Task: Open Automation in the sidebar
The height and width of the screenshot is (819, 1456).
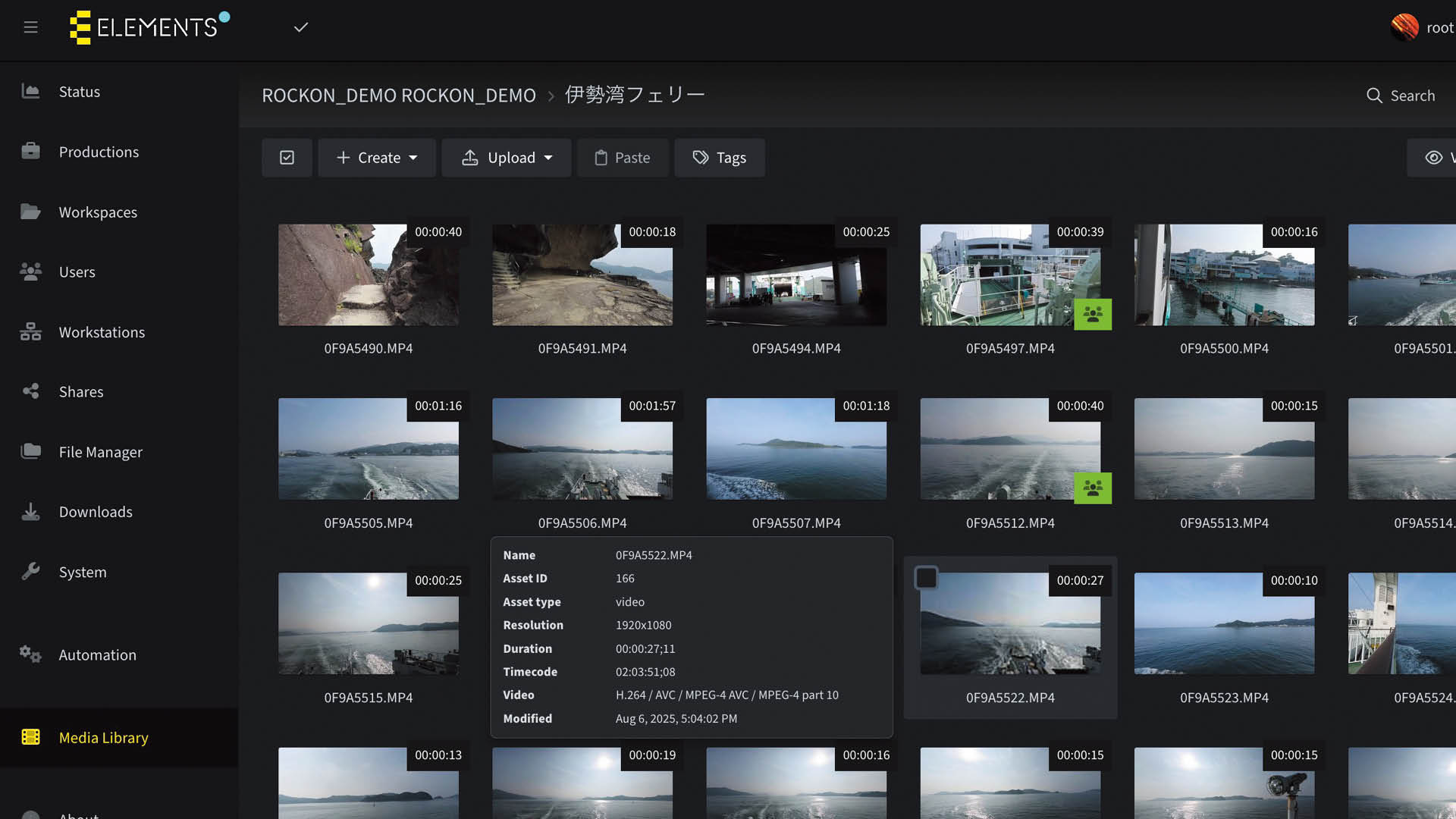Action: [x=97, y=654]
